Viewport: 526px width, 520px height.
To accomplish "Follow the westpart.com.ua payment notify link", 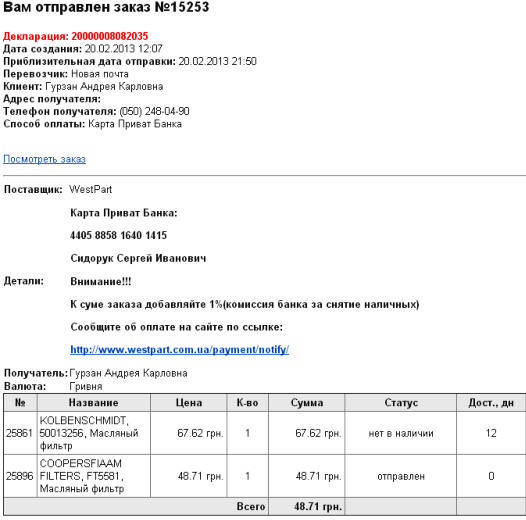I will [179, 350].
